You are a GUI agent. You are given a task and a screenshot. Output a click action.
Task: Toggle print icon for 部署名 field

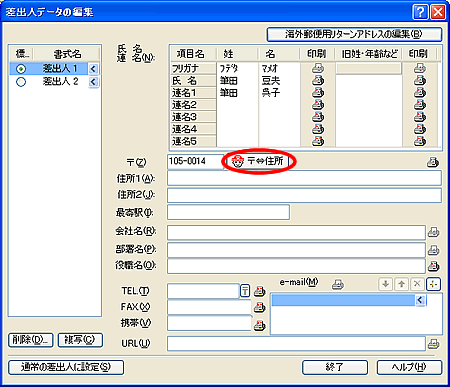[433, 250]
